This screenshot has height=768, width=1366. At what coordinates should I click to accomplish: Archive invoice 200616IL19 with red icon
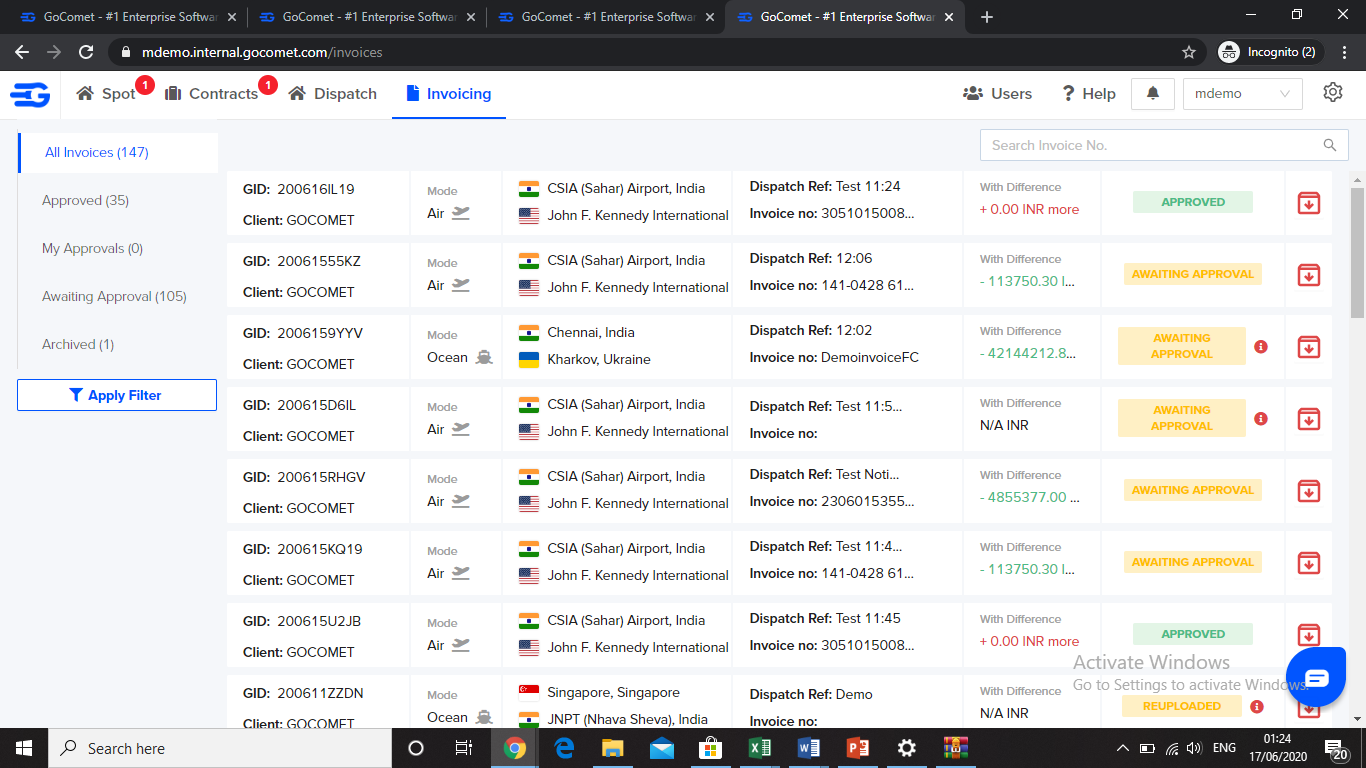pos(1308,203)
